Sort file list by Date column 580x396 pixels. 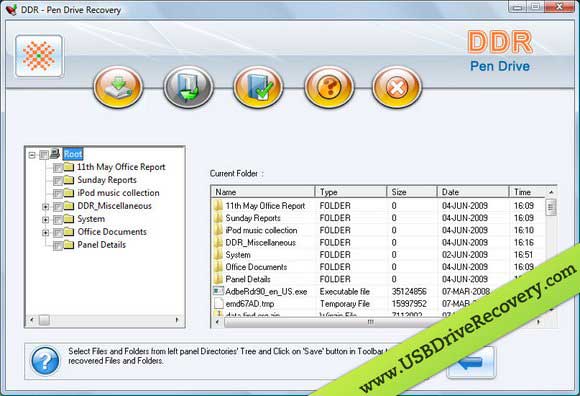tap(473, 192)
